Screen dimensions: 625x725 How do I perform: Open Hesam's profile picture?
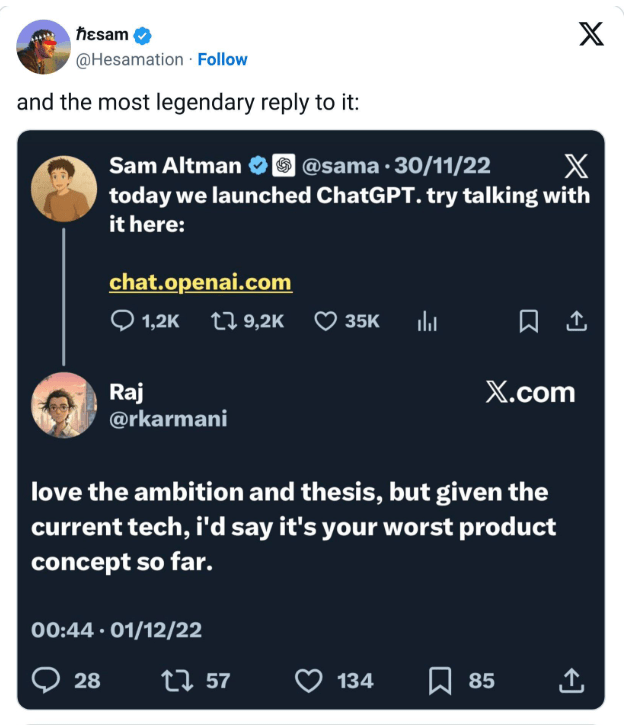coord(43,47)
